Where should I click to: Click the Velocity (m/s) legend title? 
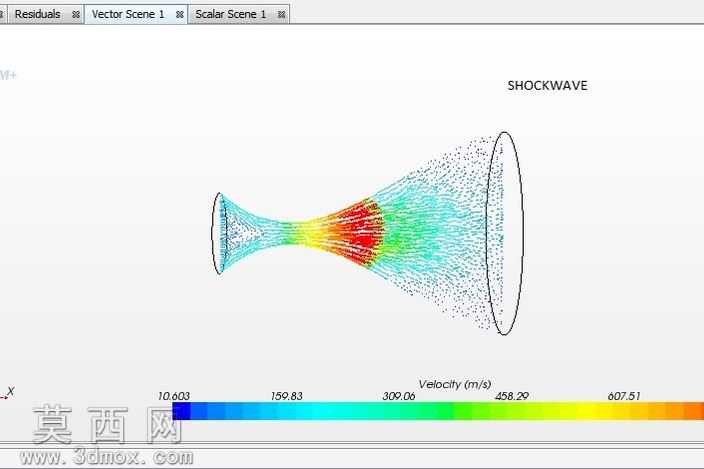[x=454, y=384]
